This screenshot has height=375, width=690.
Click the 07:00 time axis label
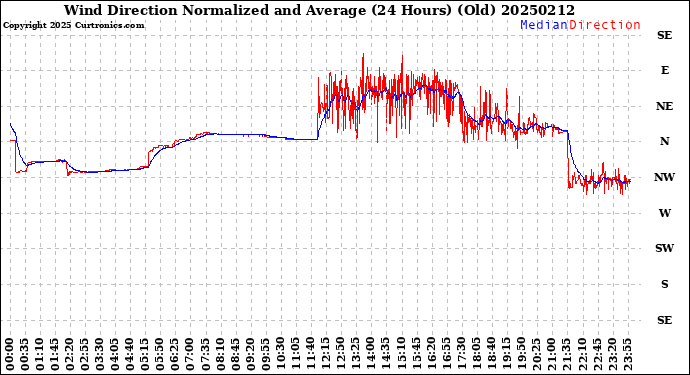190,355
